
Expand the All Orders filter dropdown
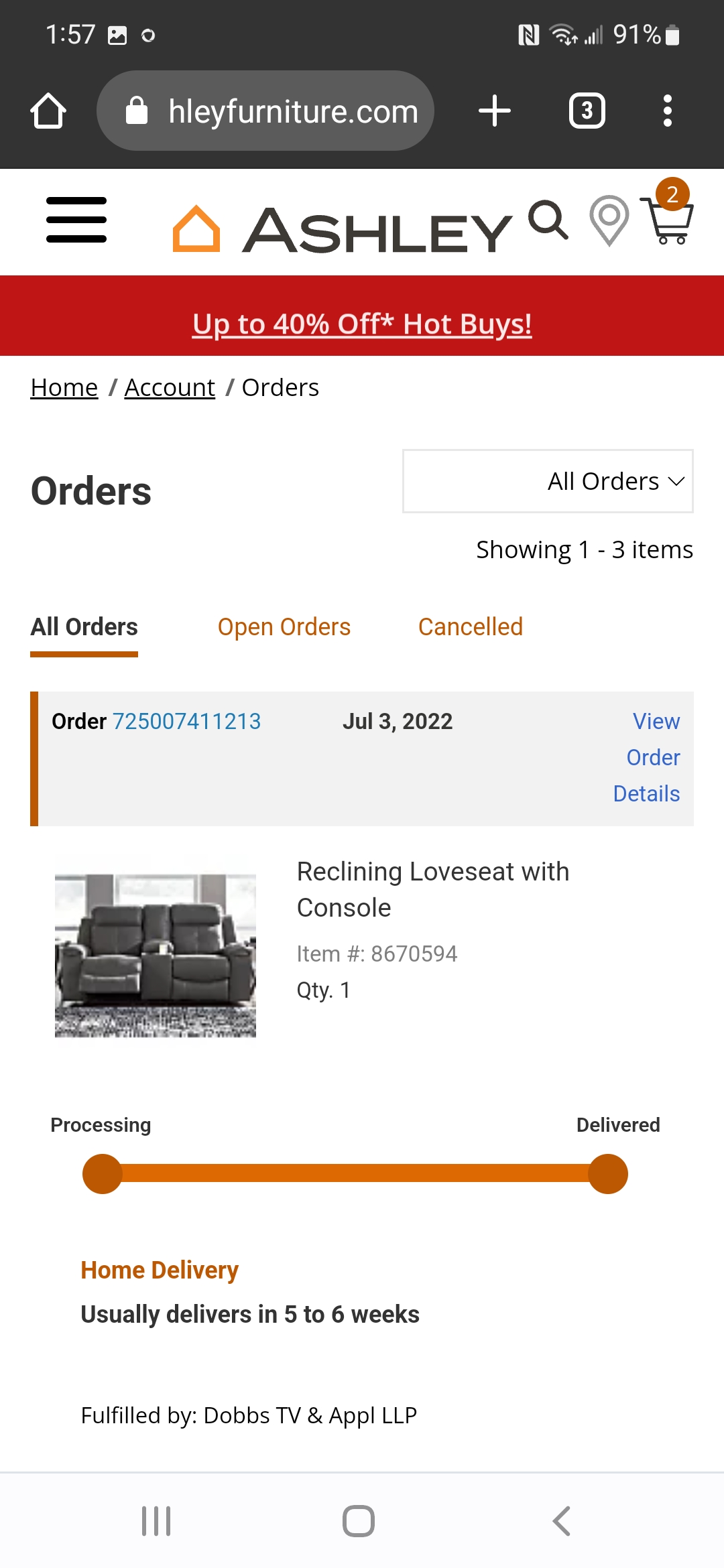pos(548,481)
